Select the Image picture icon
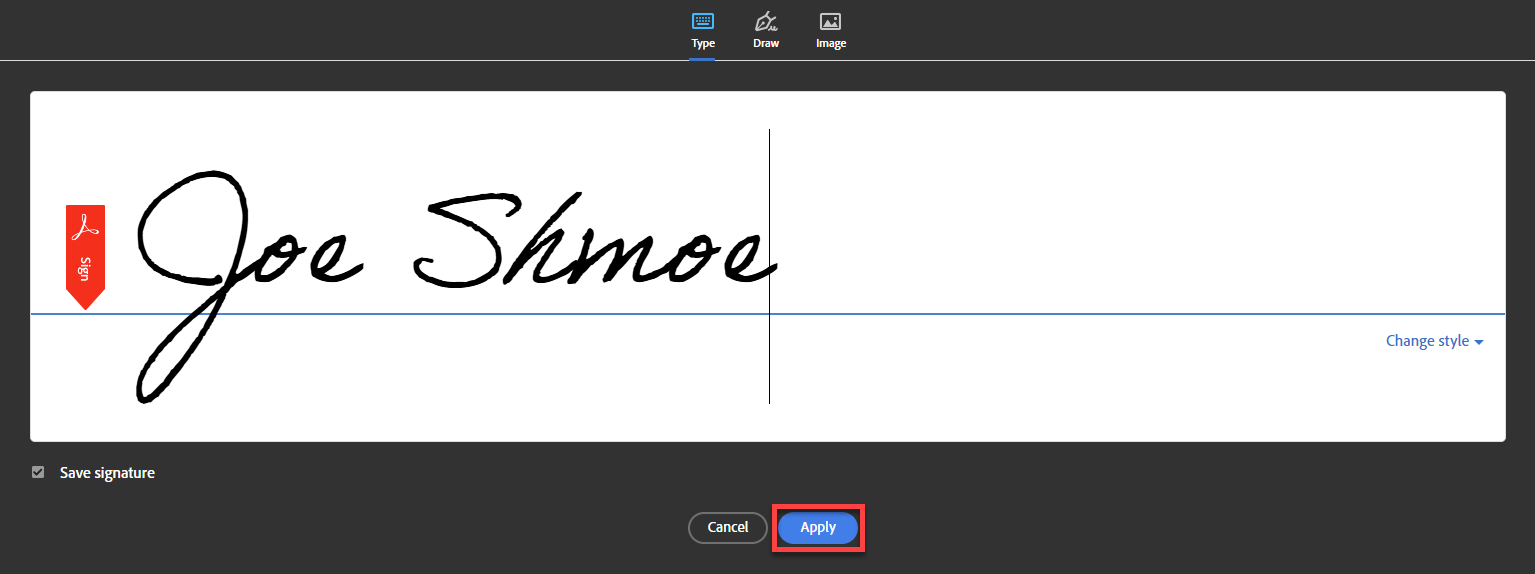The width and height of the screenshot is (1535, 574). point(830,21)
